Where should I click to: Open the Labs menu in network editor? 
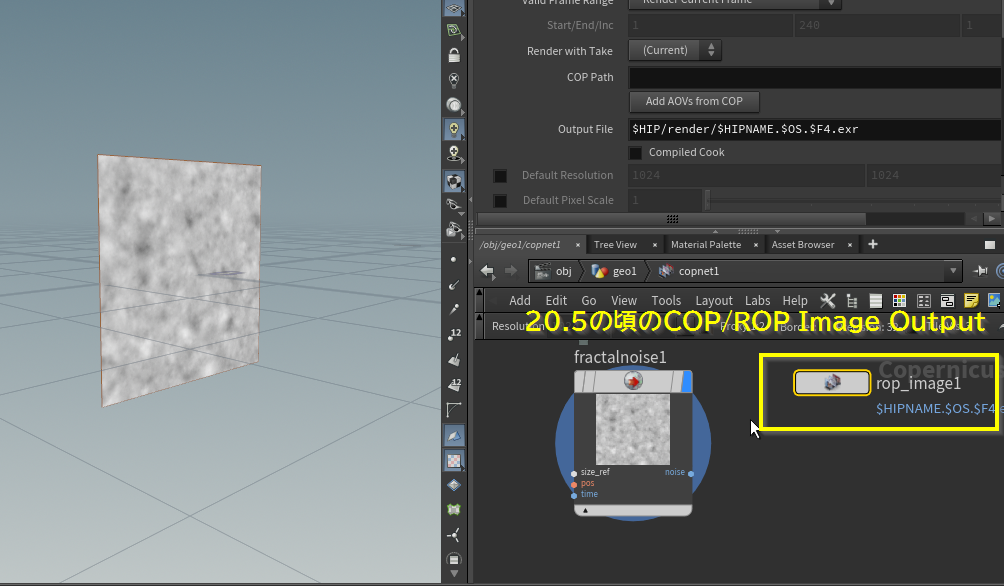(x=757, y=300)
